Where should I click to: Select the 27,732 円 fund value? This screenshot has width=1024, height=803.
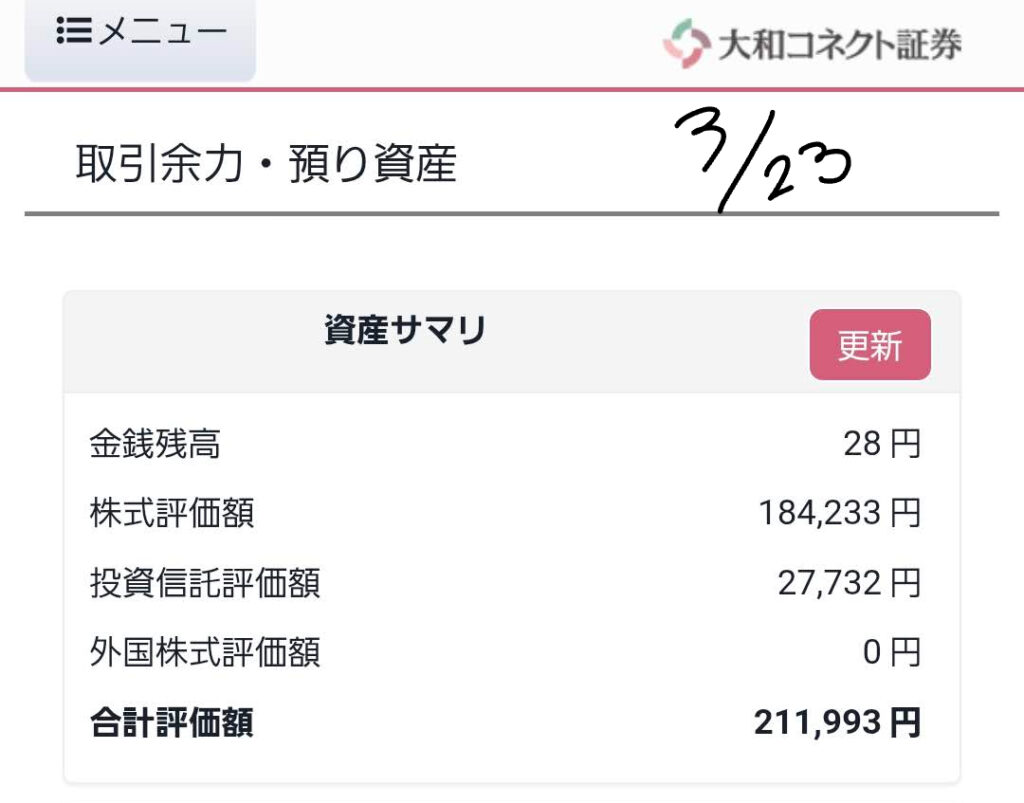(848, 582)
